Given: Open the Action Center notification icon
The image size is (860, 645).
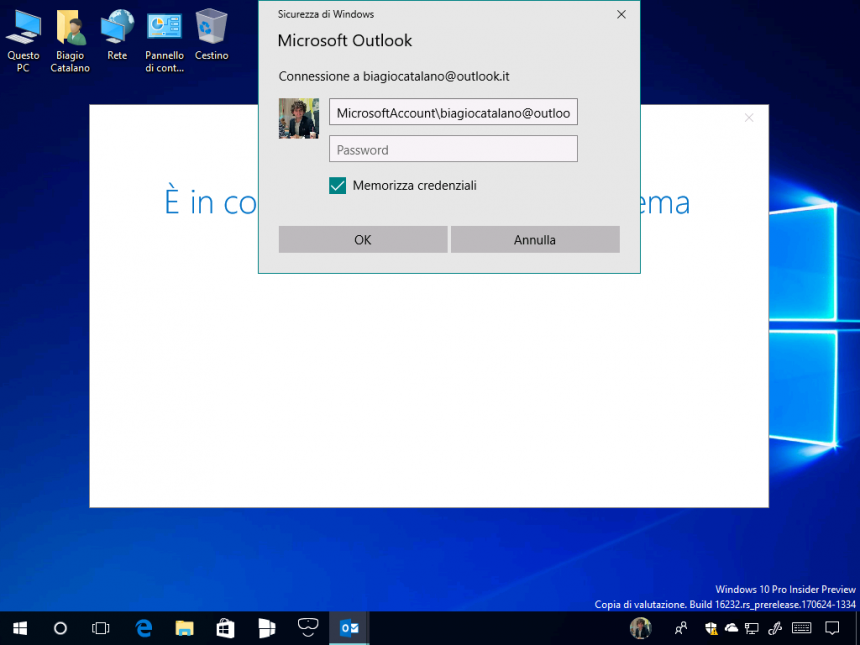Looking at the screenshot, I should pyautogui.click(x=832, y=628).
